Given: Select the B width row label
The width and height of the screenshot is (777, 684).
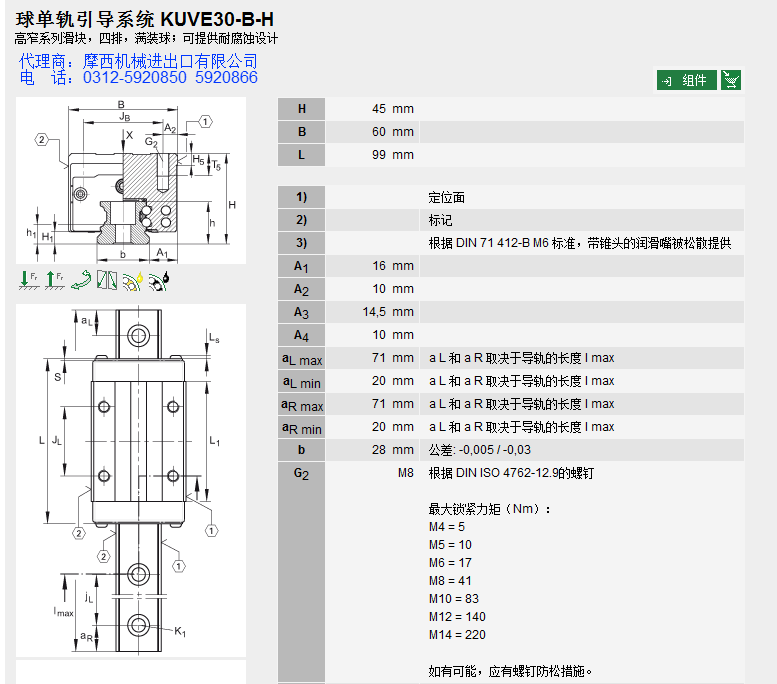Looking at the screenshot, I should (x=302, y=132).
